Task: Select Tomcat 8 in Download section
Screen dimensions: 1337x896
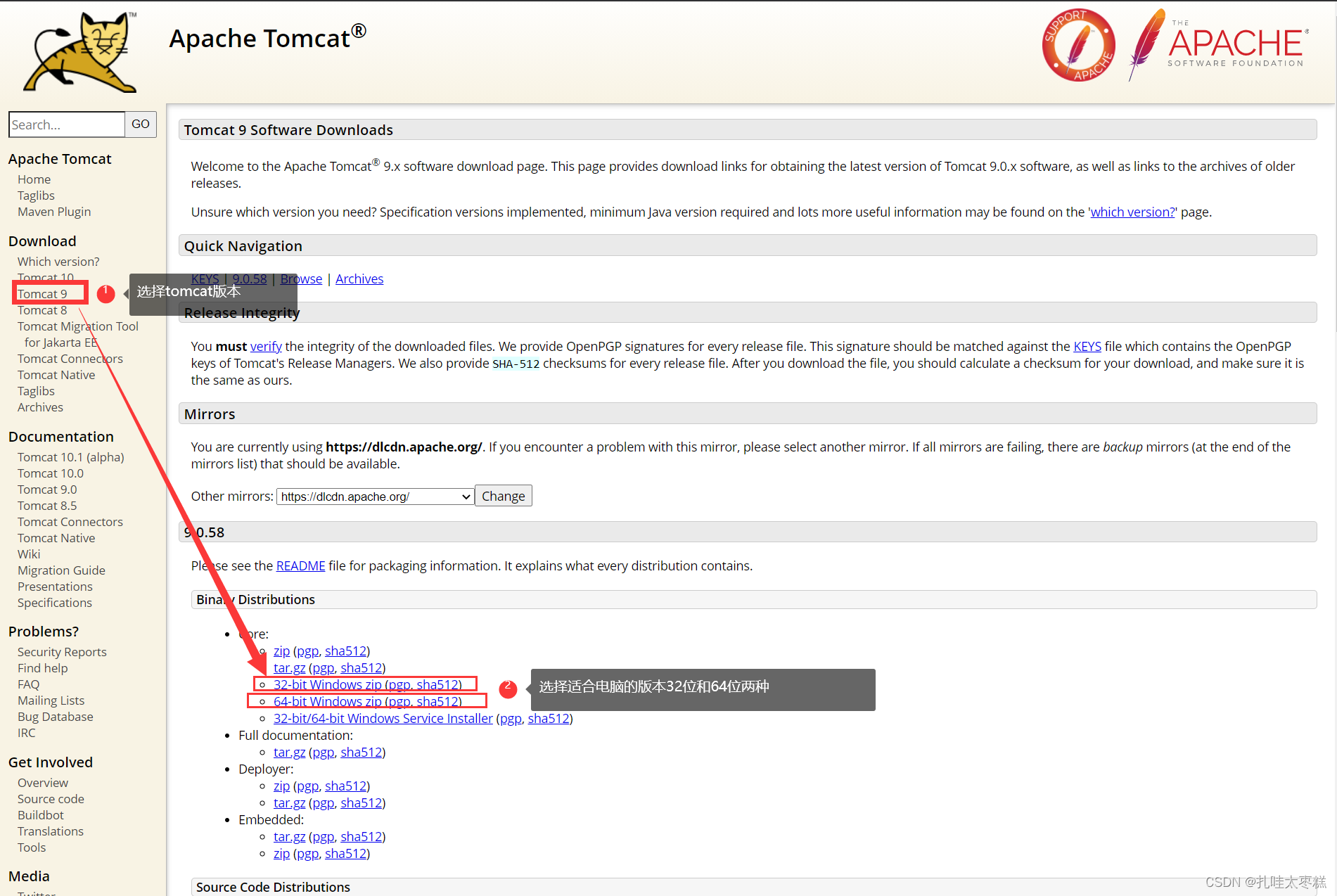Action: coord(42,310)
